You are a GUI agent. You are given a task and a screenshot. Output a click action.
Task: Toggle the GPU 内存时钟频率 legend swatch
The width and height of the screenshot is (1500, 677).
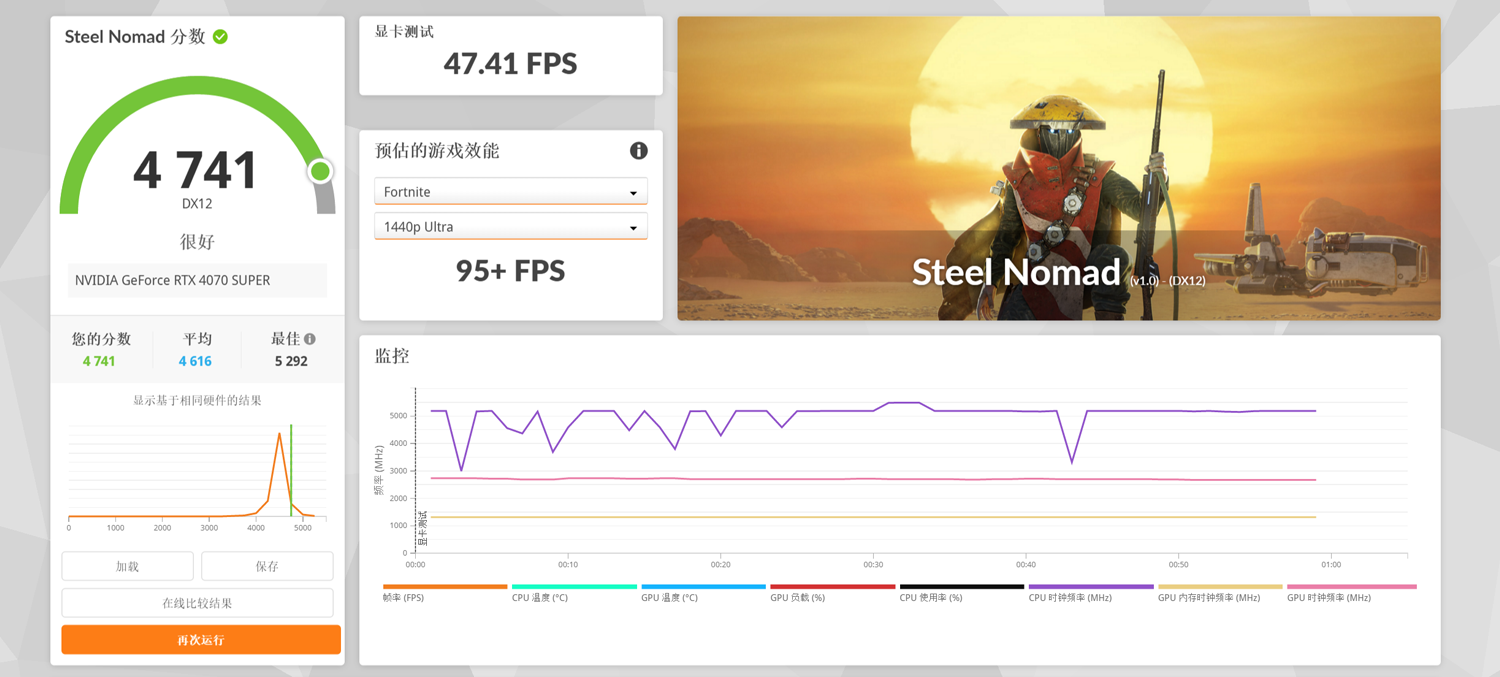tap(1220, 587)
